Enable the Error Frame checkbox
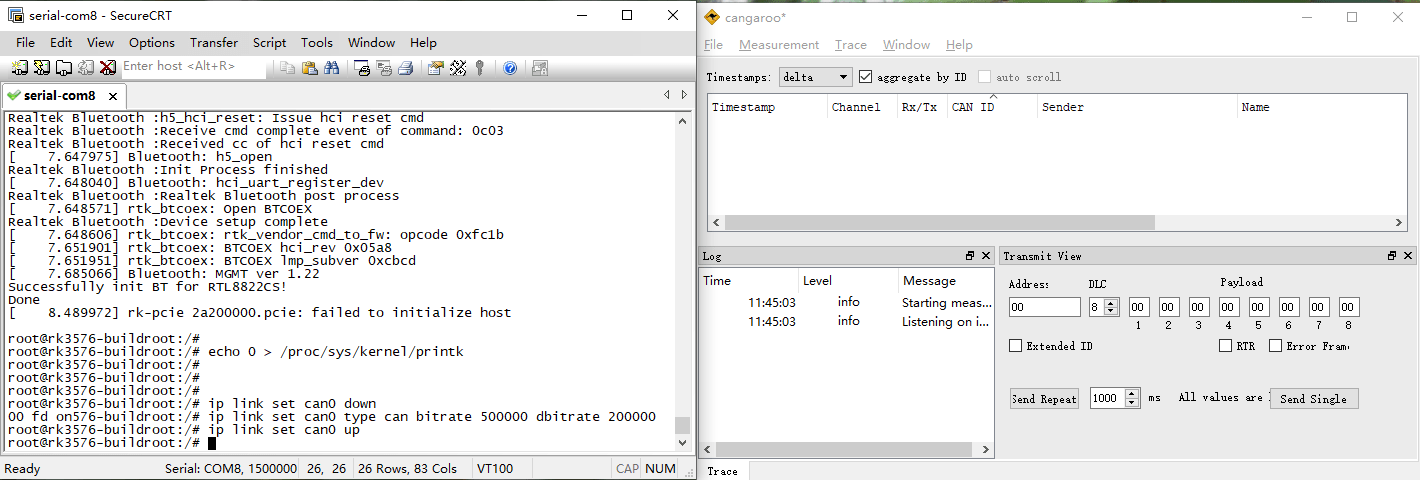 pos(1276,346)
